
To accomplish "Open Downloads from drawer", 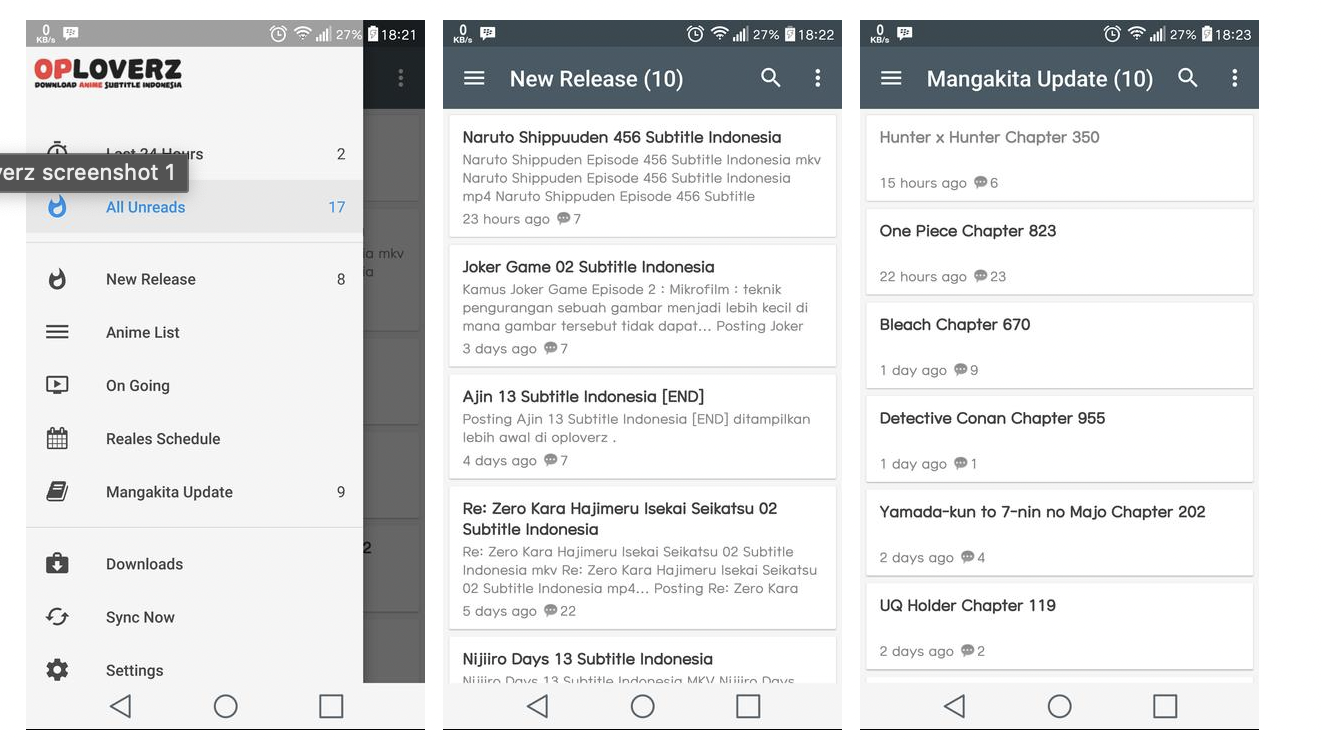I will (194, 564).
